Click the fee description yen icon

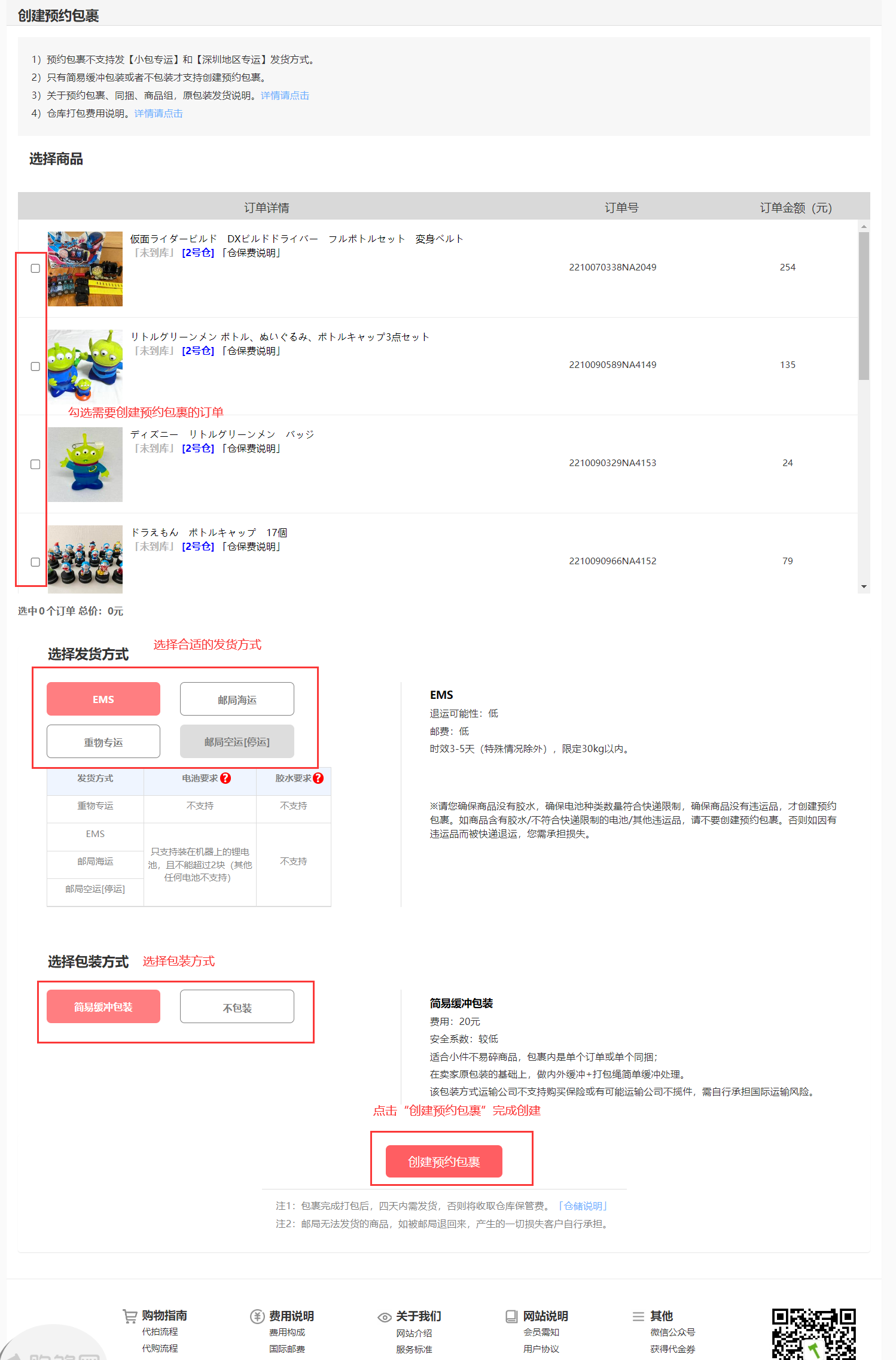(x=257, y=1316)
